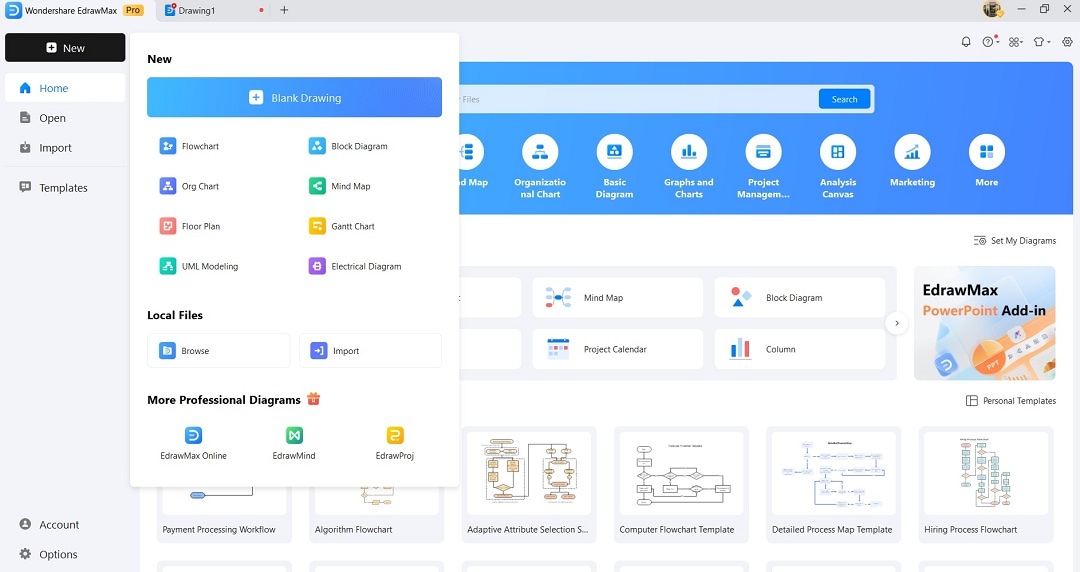
Task: Show next diagram cards with arrow
Action: [x=897, y=323]
